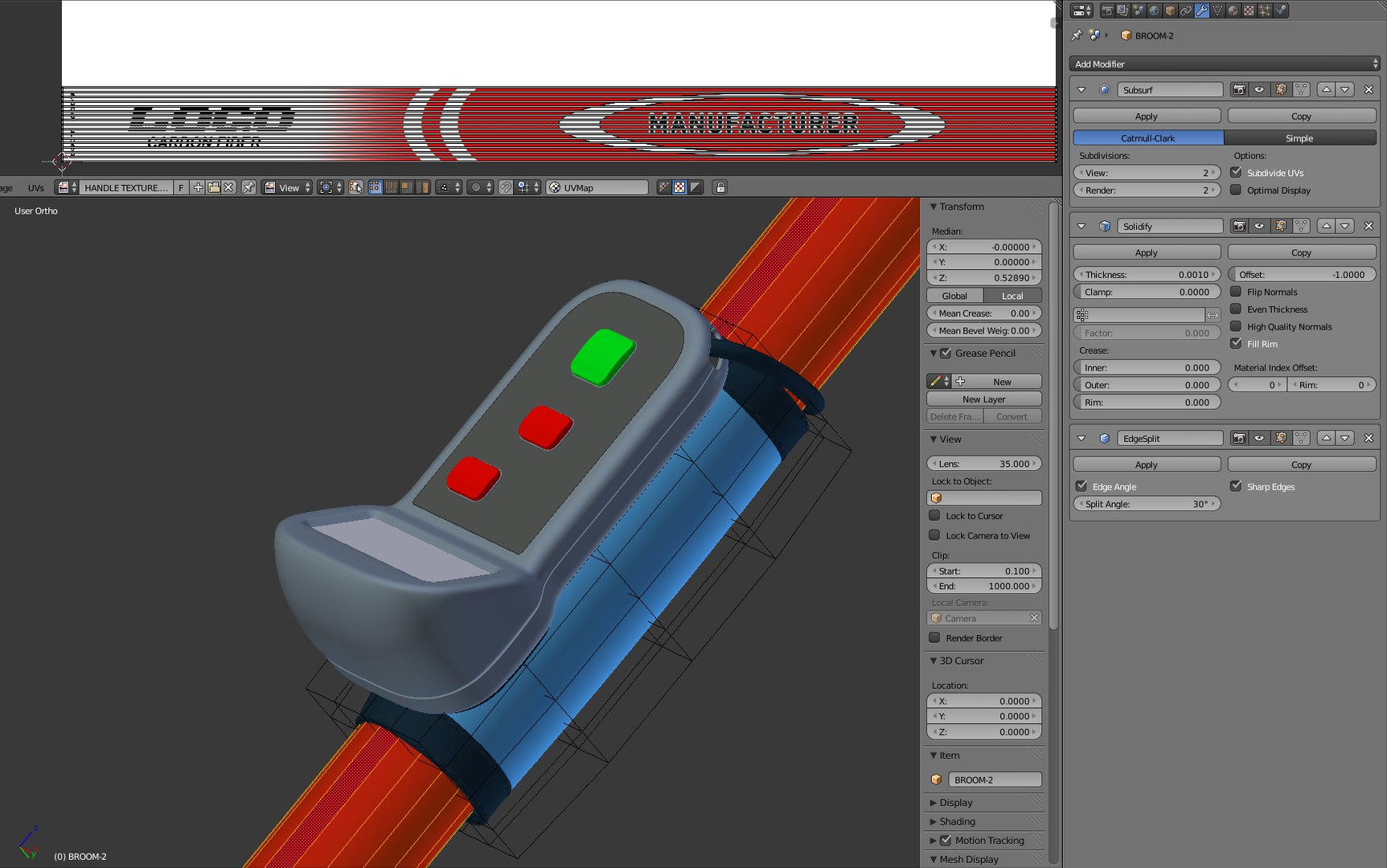Screen dimensions: 1387x868
Task: Click New Layer in Grease Pencil
Action: (x=984, y=399)
